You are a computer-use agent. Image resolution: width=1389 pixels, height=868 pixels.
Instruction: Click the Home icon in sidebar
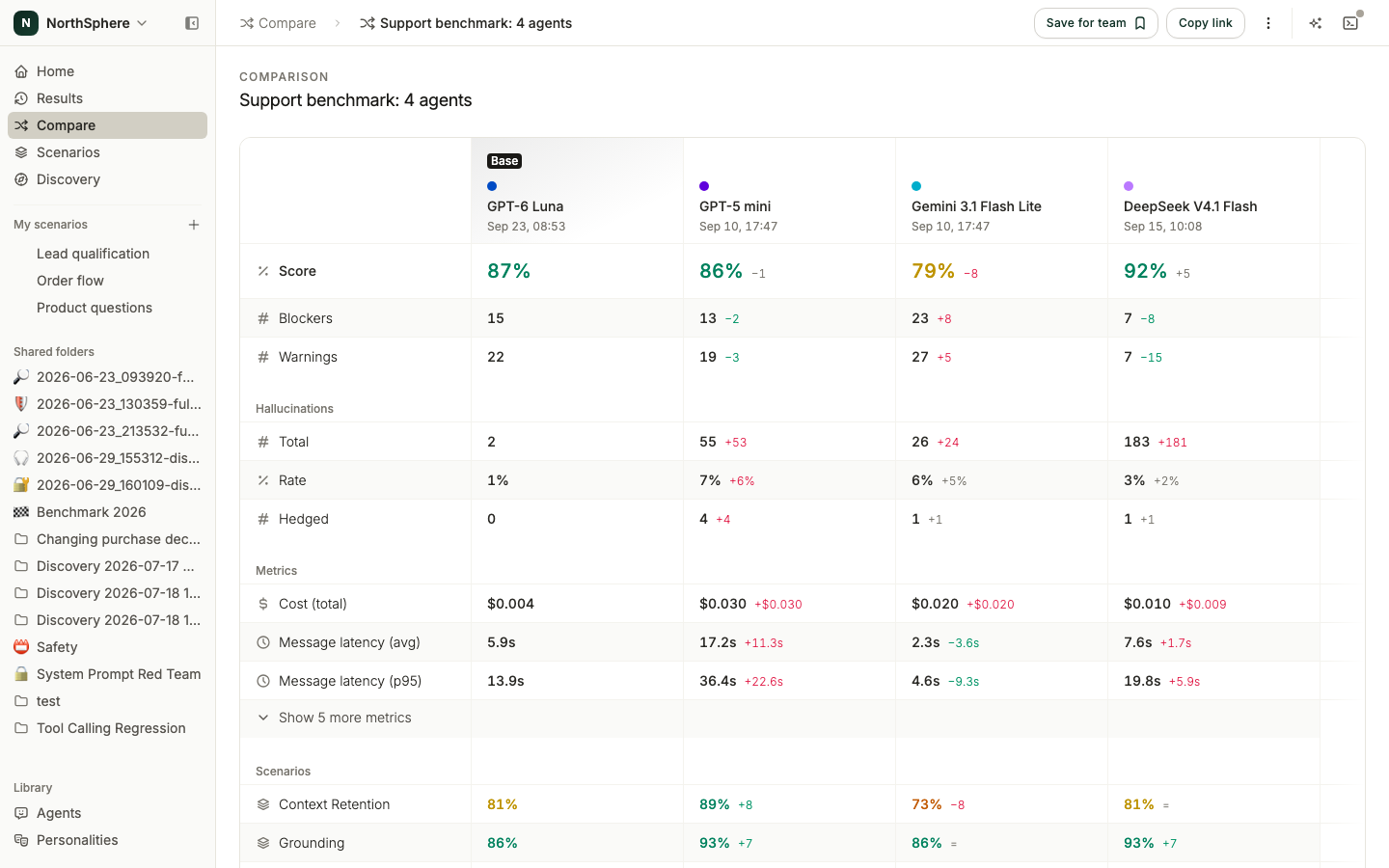[21, 71]
